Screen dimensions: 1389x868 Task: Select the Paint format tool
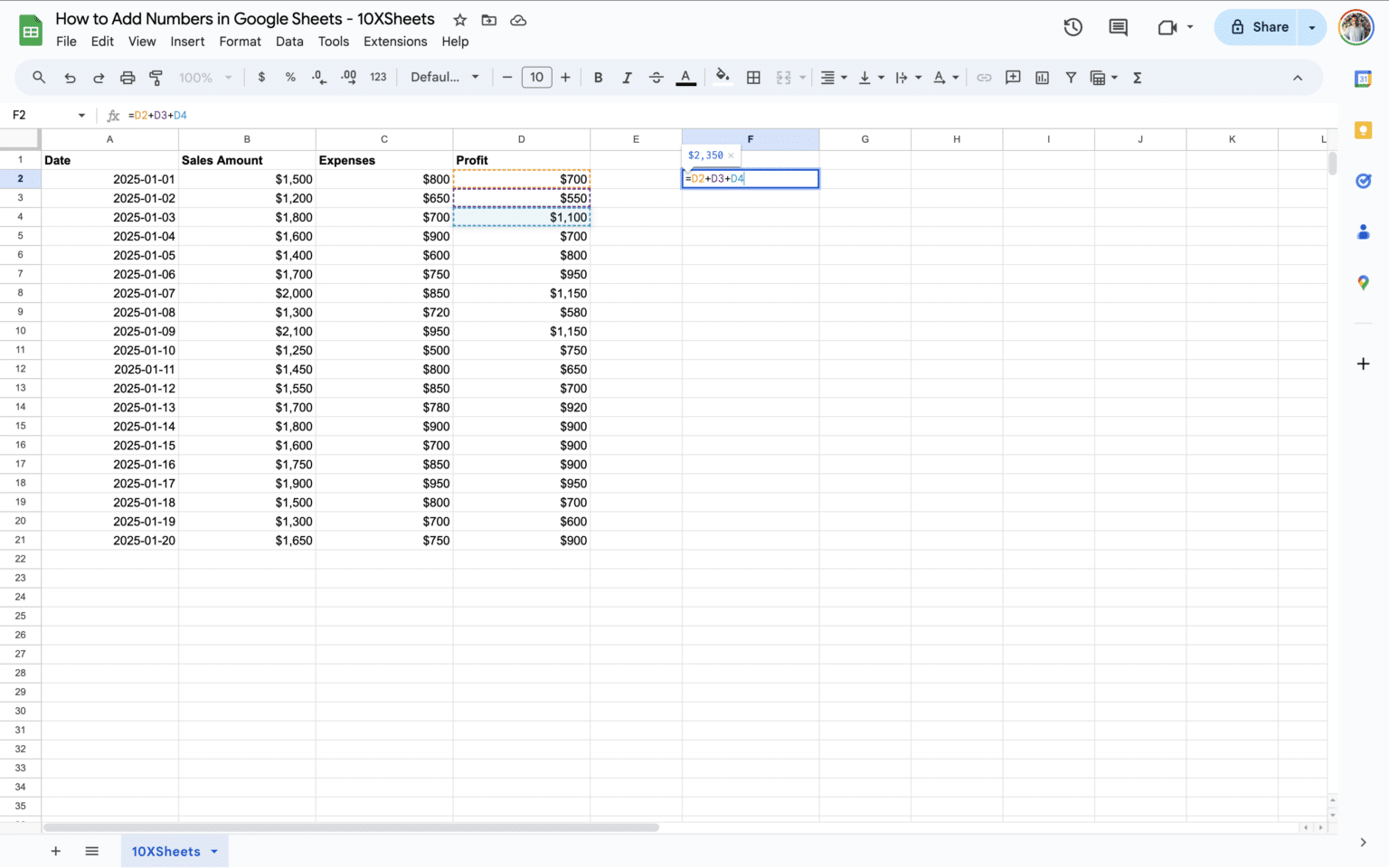click(x=156, y=77)
